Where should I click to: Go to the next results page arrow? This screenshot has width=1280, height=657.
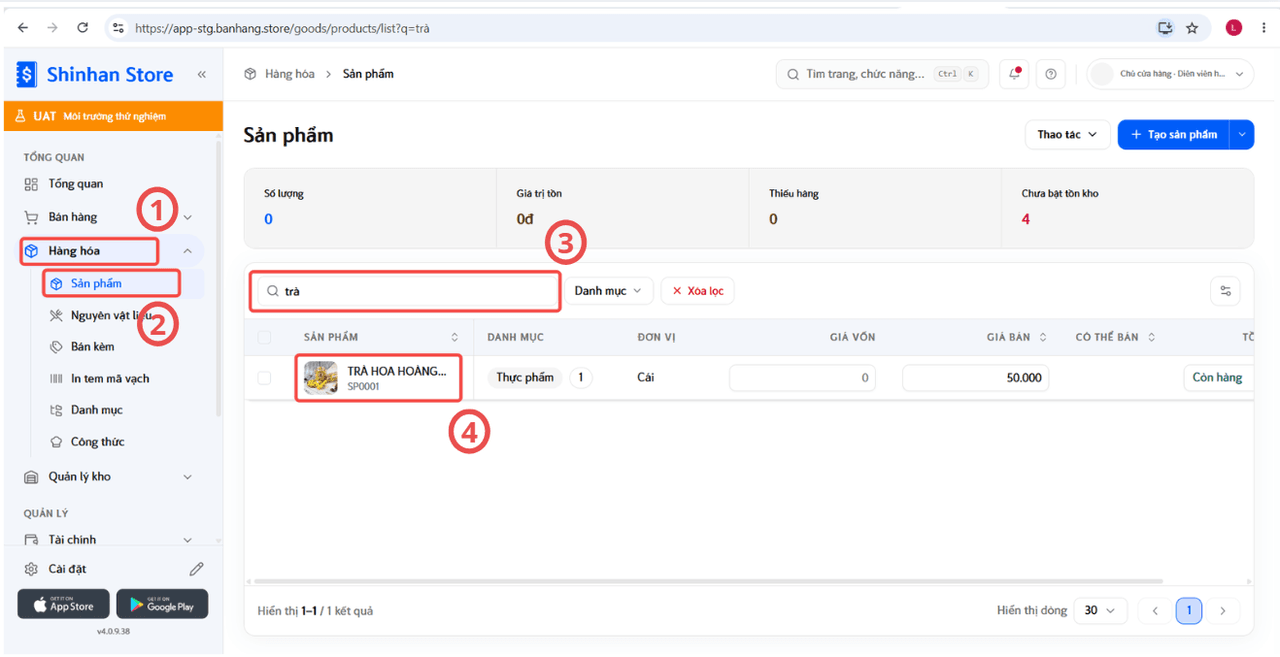[1223, 611]
